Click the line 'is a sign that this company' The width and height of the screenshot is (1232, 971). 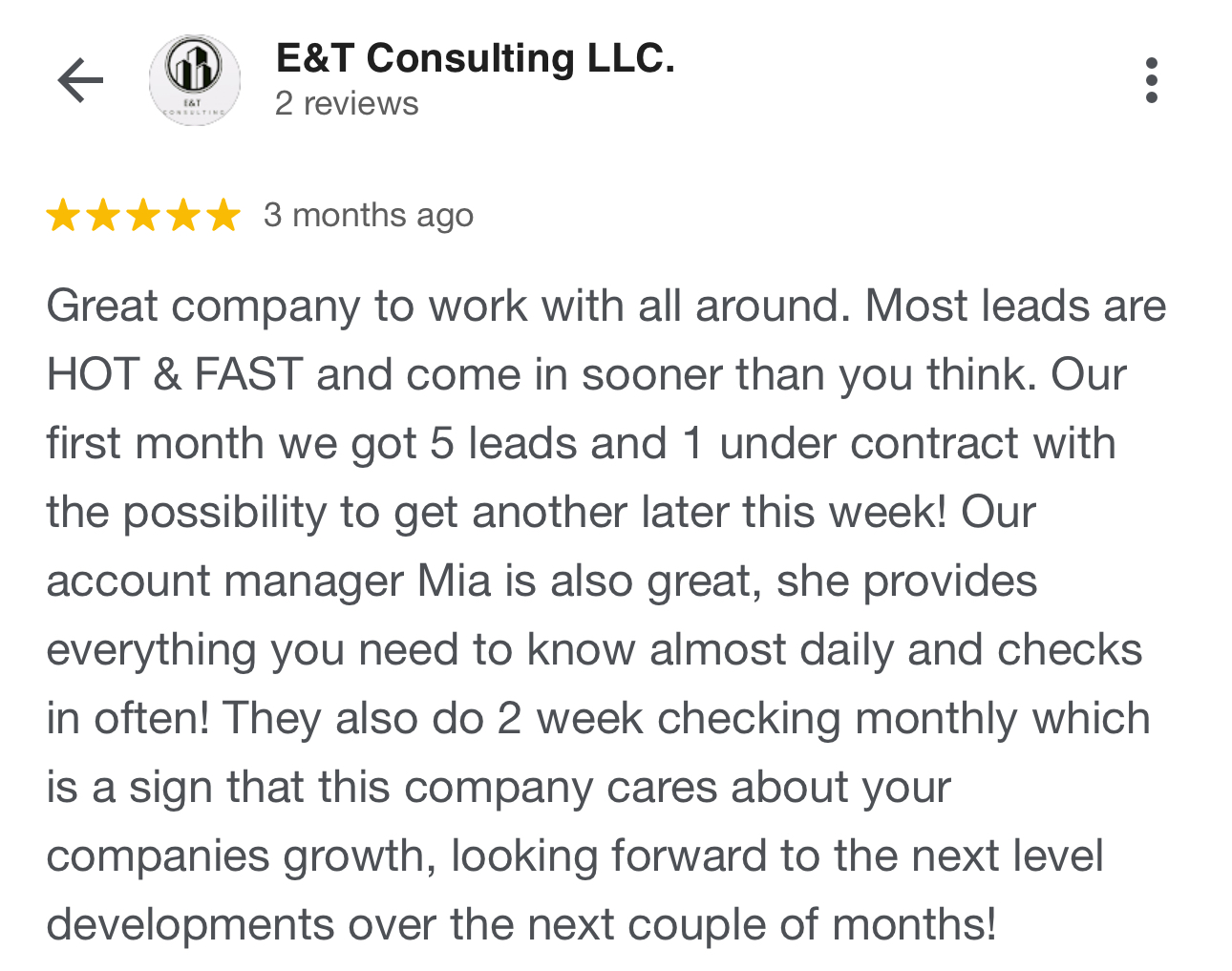point(499,788)
